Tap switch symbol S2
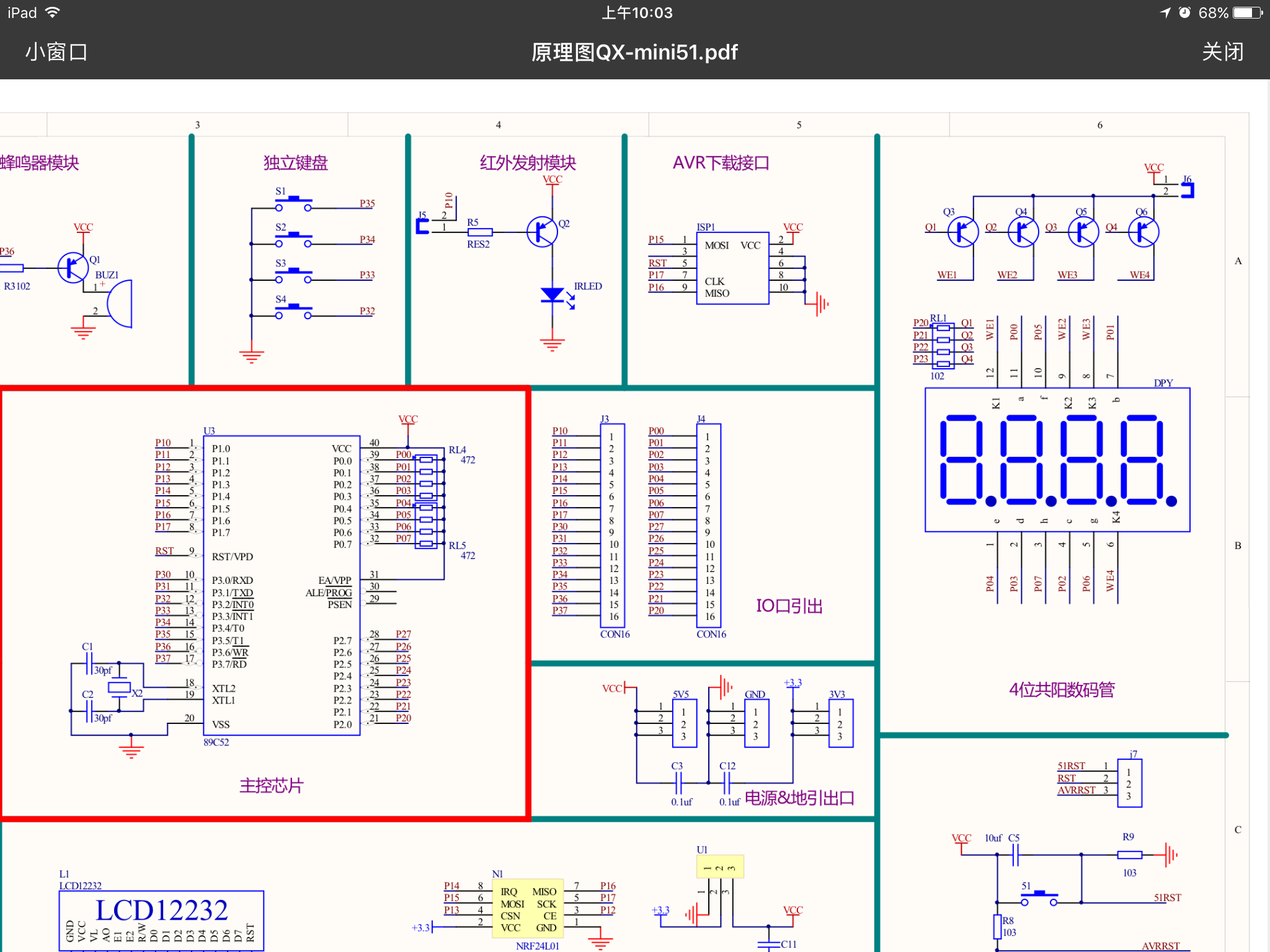The image size is (1270, 952). point(293,240)
